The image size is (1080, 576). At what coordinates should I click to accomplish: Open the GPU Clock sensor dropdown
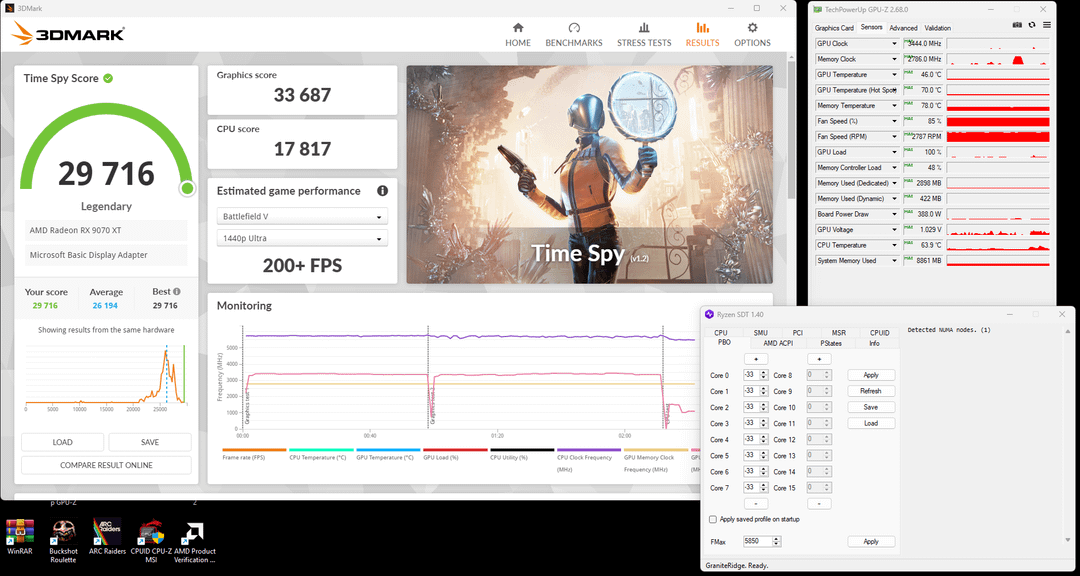[x=895, y=43]
